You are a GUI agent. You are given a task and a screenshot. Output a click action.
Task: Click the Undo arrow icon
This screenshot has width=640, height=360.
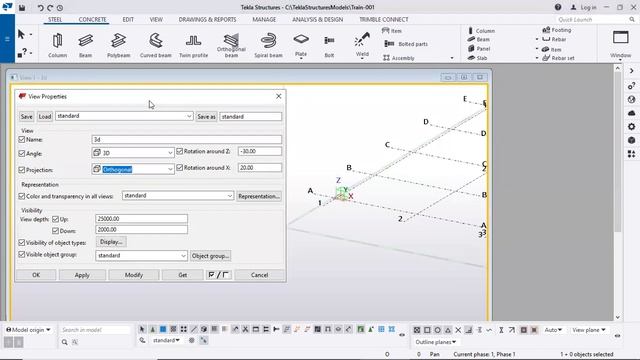pos(40,8)
